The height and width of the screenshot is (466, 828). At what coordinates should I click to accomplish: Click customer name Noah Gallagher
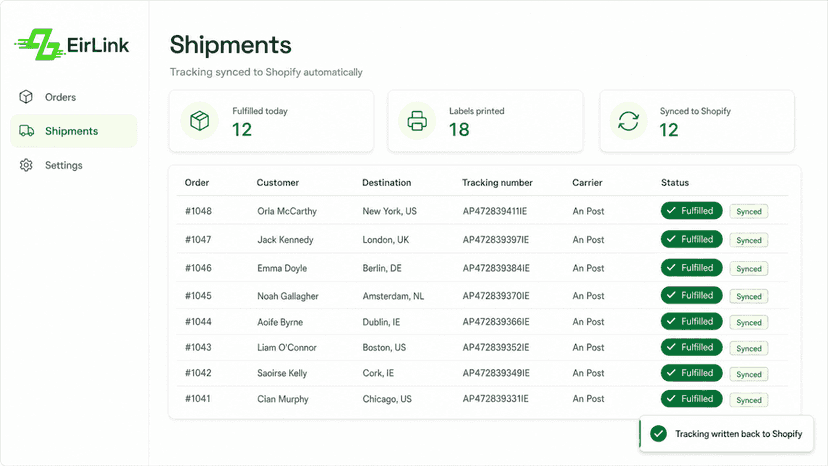tap(288, 296)
